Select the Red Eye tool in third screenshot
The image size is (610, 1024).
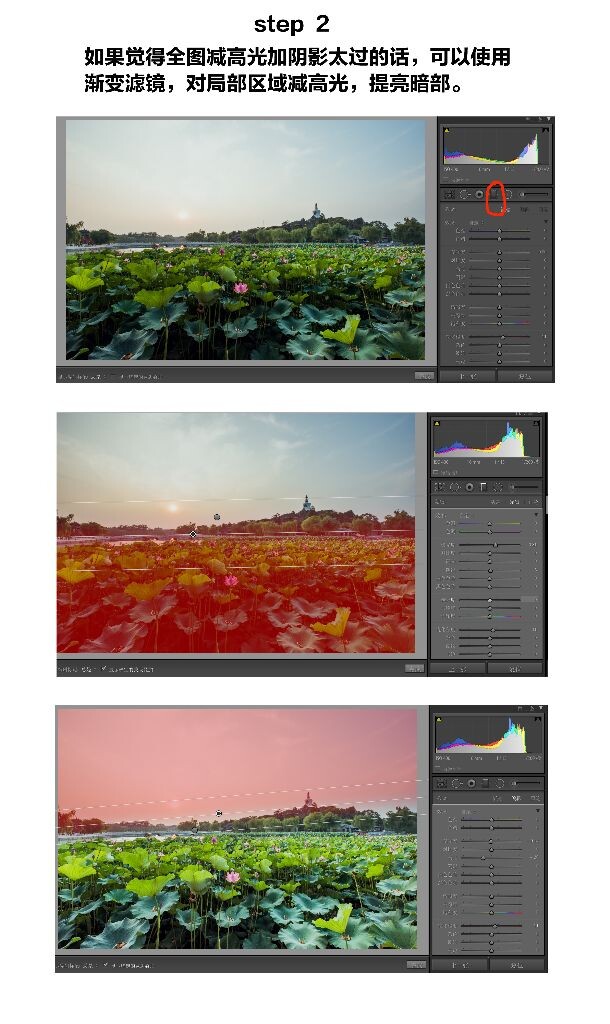click(472, 783)
